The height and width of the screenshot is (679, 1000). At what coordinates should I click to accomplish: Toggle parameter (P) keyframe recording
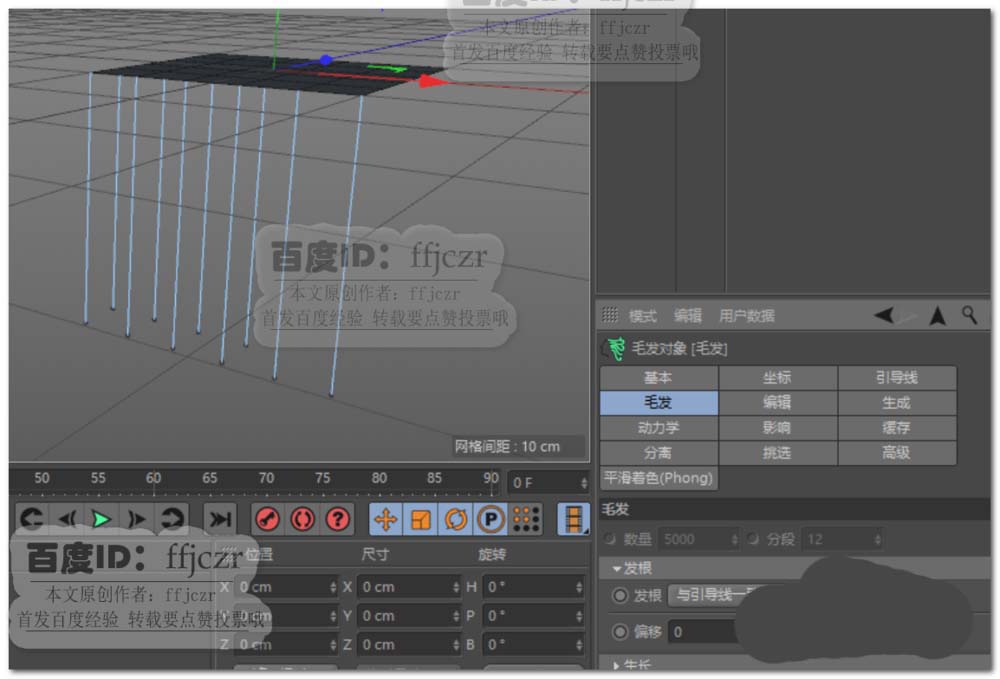pyautogui.click(x=490, y=520)
